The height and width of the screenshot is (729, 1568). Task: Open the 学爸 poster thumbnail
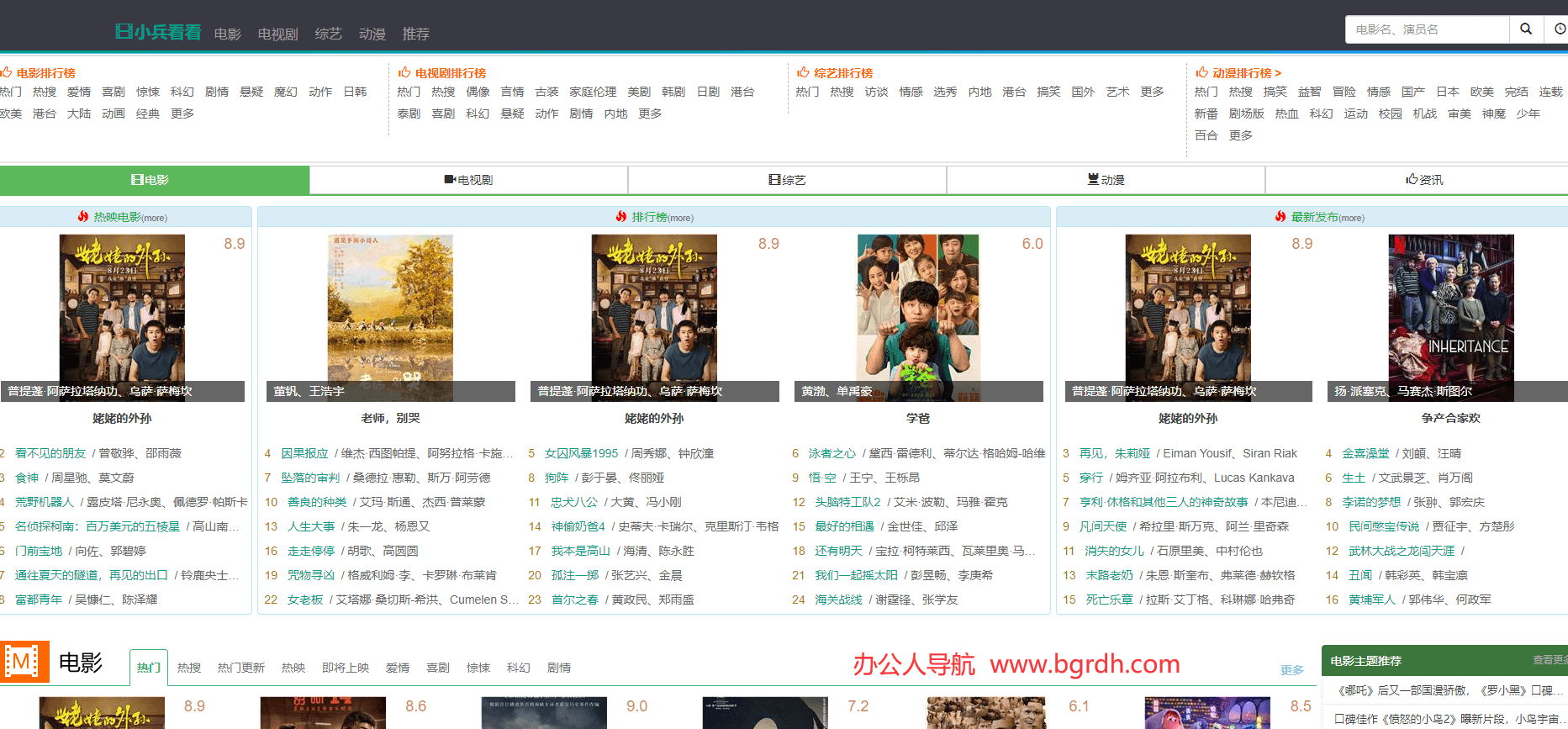[918, 318]
